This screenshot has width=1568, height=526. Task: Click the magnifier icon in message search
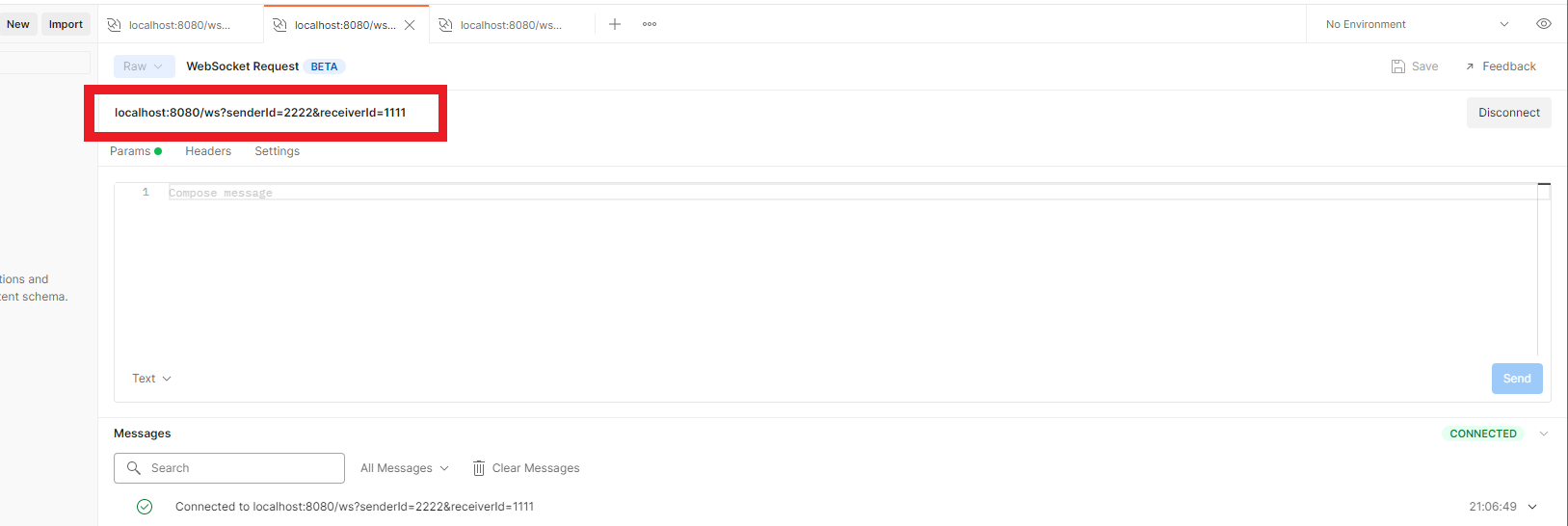134,468
